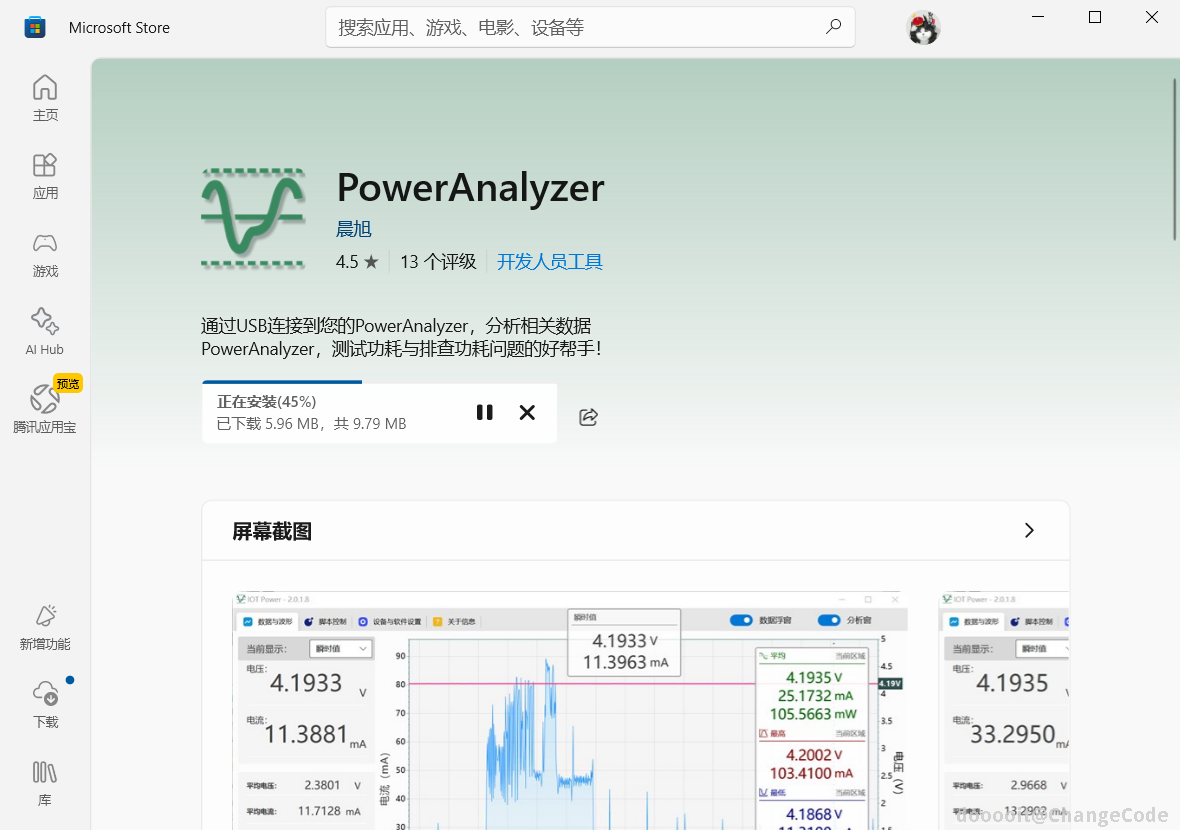Open What's New (新增功能) page
The height and width of the screenshot is (830, 1180).
tap(45, 628)
